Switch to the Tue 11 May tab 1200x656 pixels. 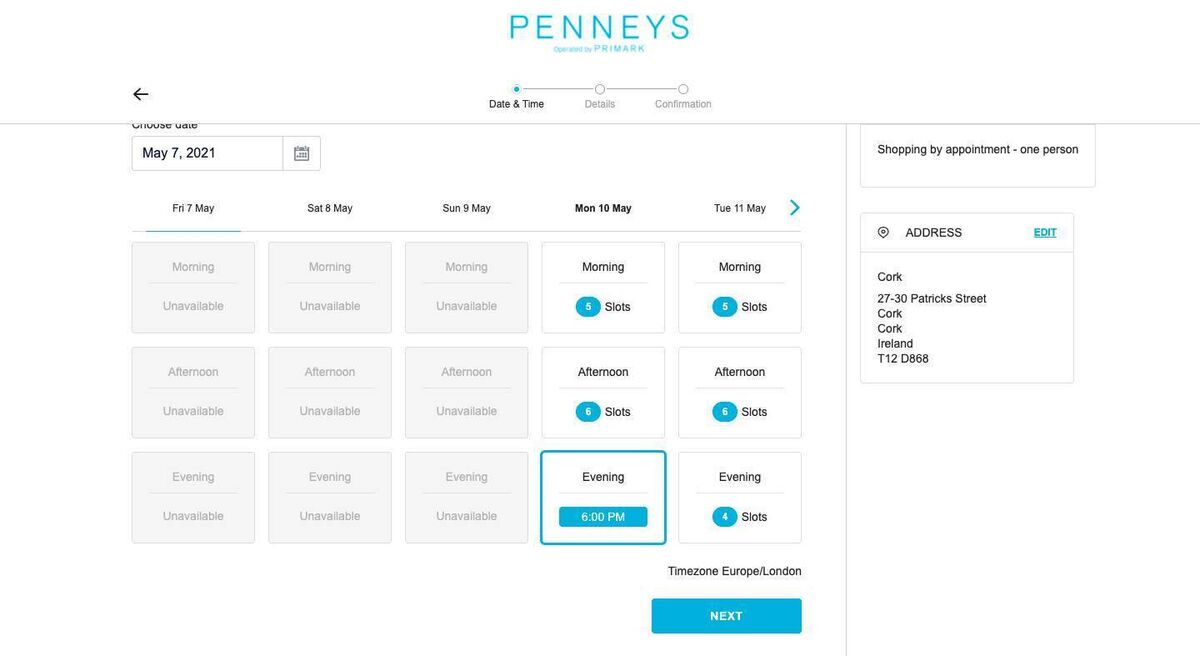click(x=739, y=208)
